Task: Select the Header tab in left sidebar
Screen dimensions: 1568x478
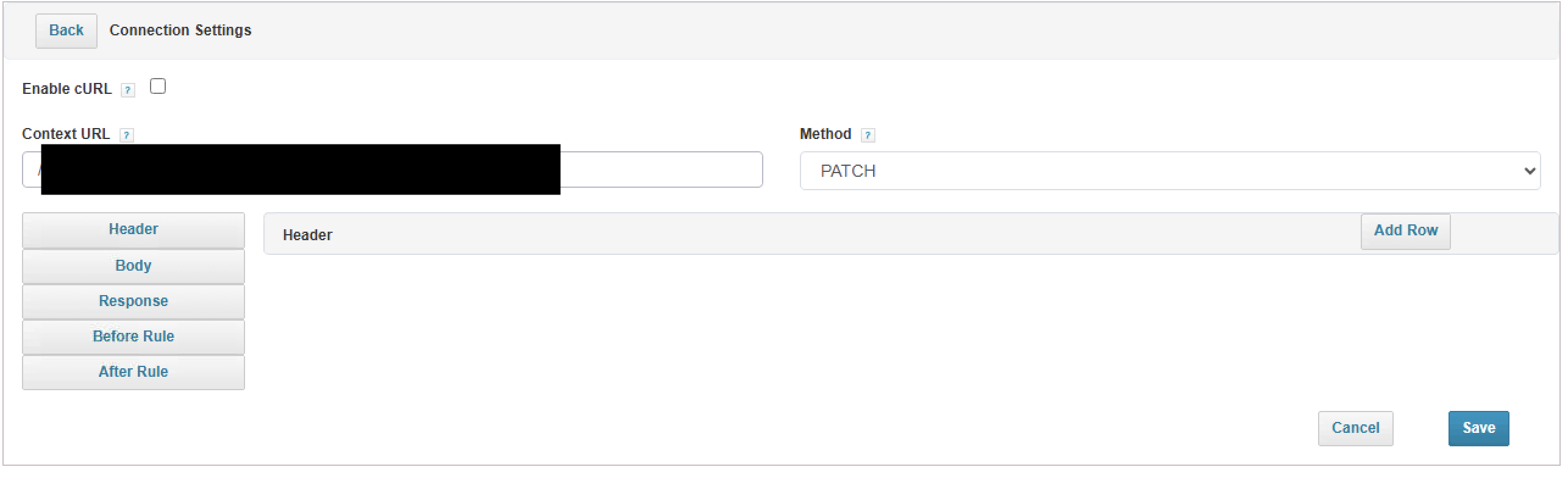Action: coord(133,230)
